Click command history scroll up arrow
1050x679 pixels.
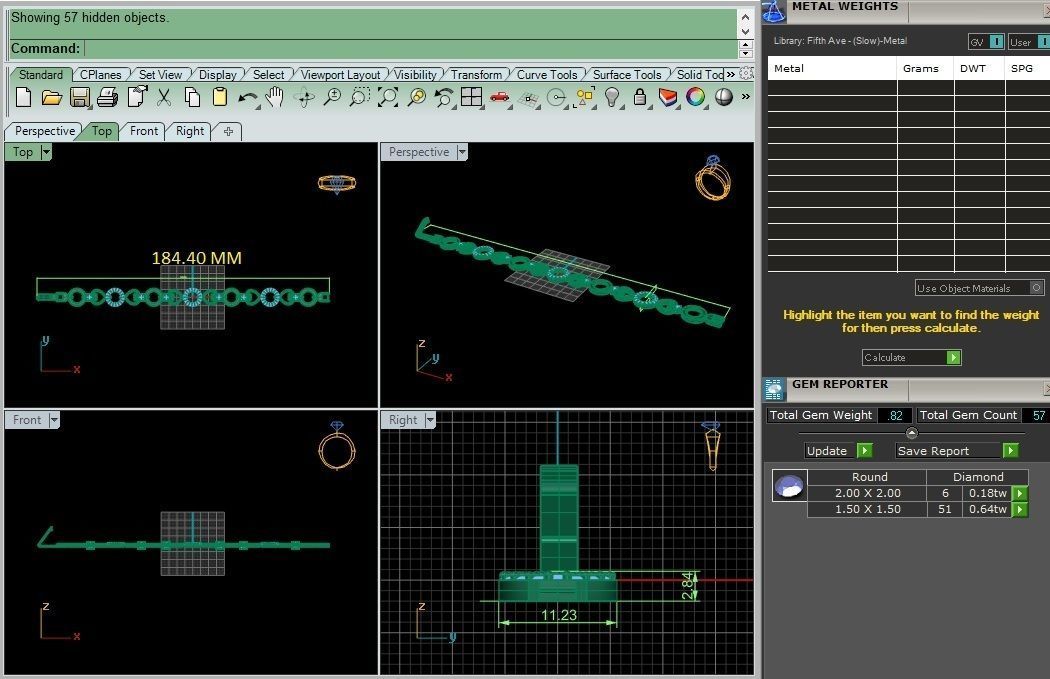tap(745, 16)
